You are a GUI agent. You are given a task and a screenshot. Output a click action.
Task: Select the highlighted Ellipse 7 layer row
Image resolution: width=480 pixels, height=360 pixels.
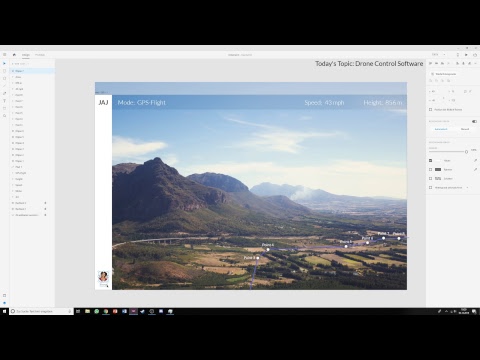click(x=32, y=71)
